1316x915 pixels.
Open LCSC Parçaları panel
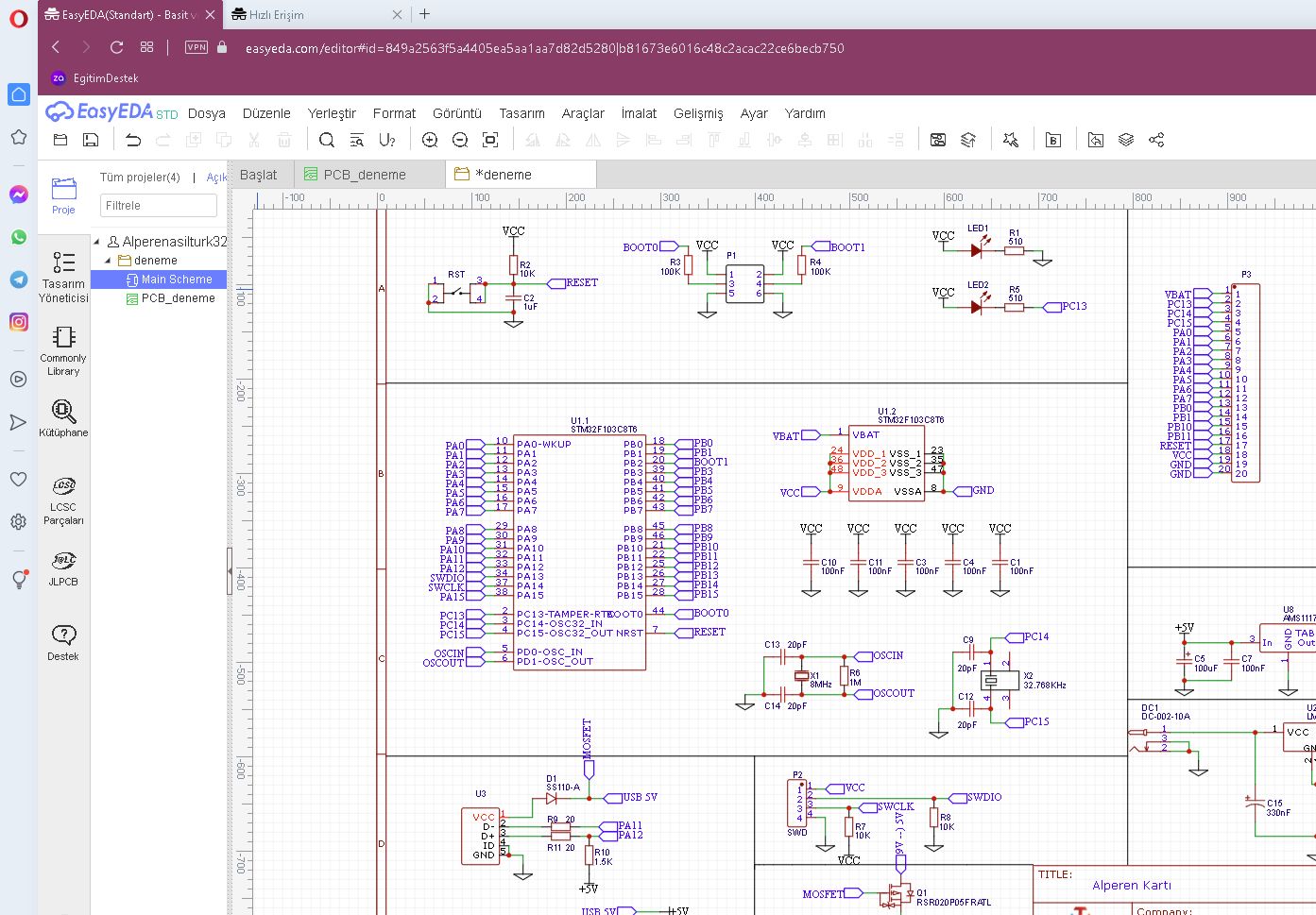coord(63,500)
